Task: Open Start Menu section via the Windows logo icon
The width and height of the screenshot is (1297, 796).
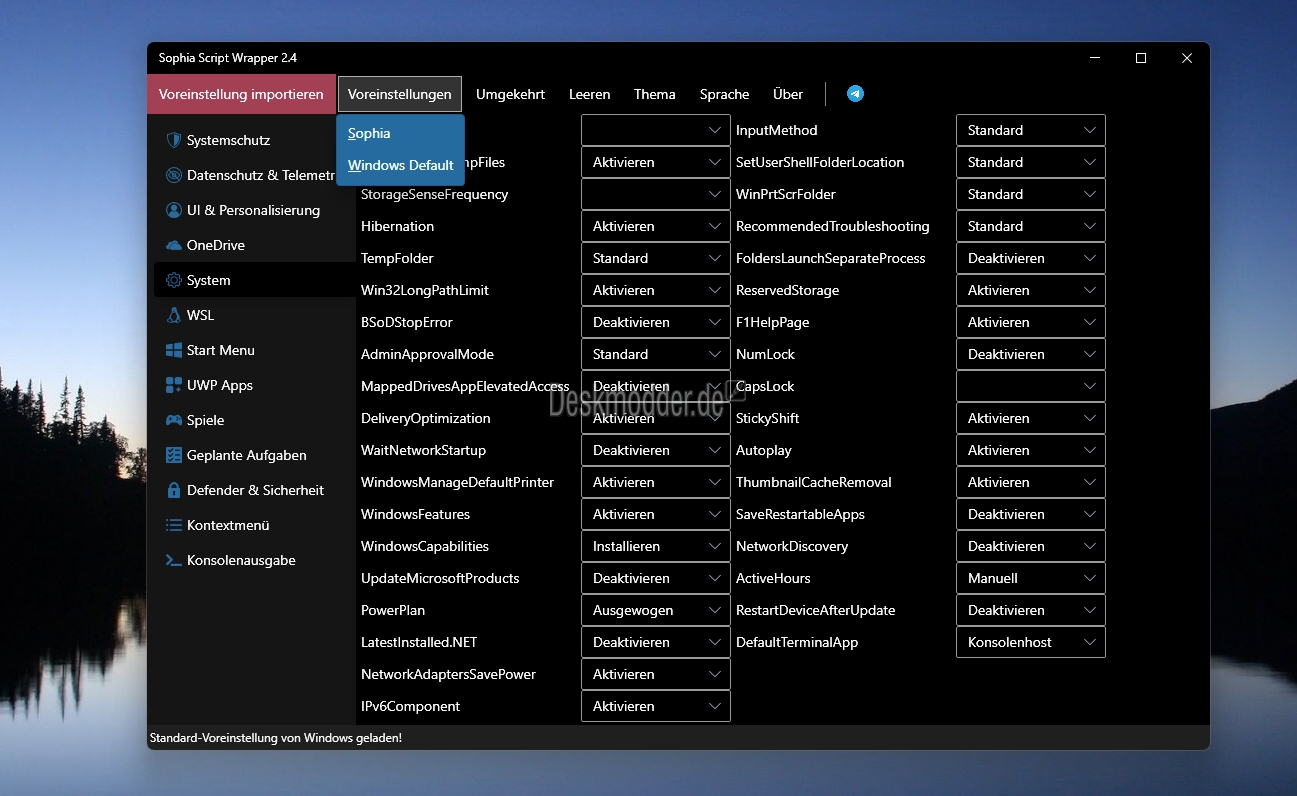Action: point(174,350)
